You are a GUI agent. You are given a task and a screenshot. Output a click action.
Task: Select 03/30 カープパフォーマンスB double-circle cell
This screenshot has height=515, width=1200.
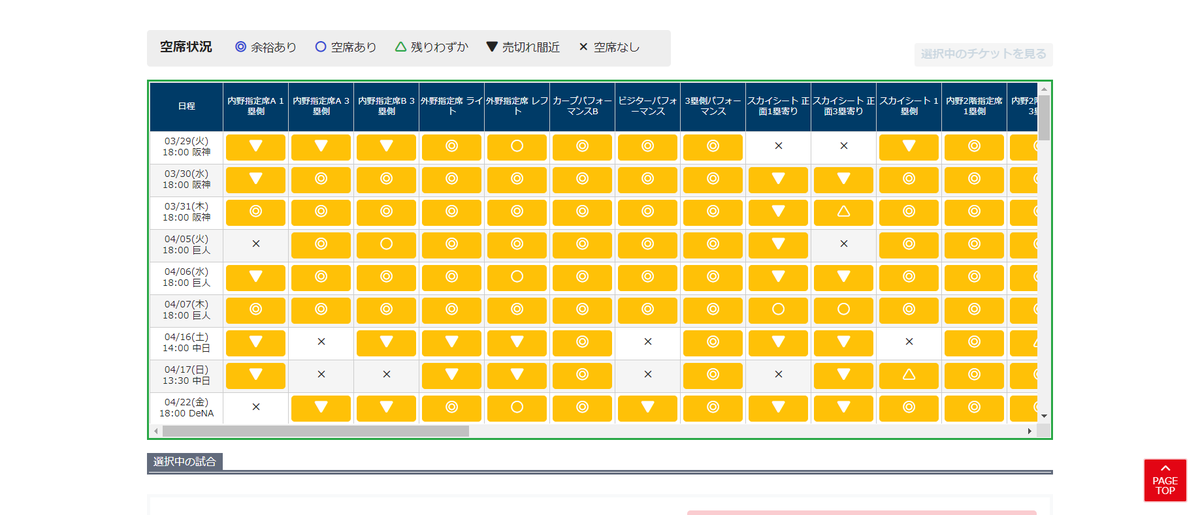coord(582,180)
